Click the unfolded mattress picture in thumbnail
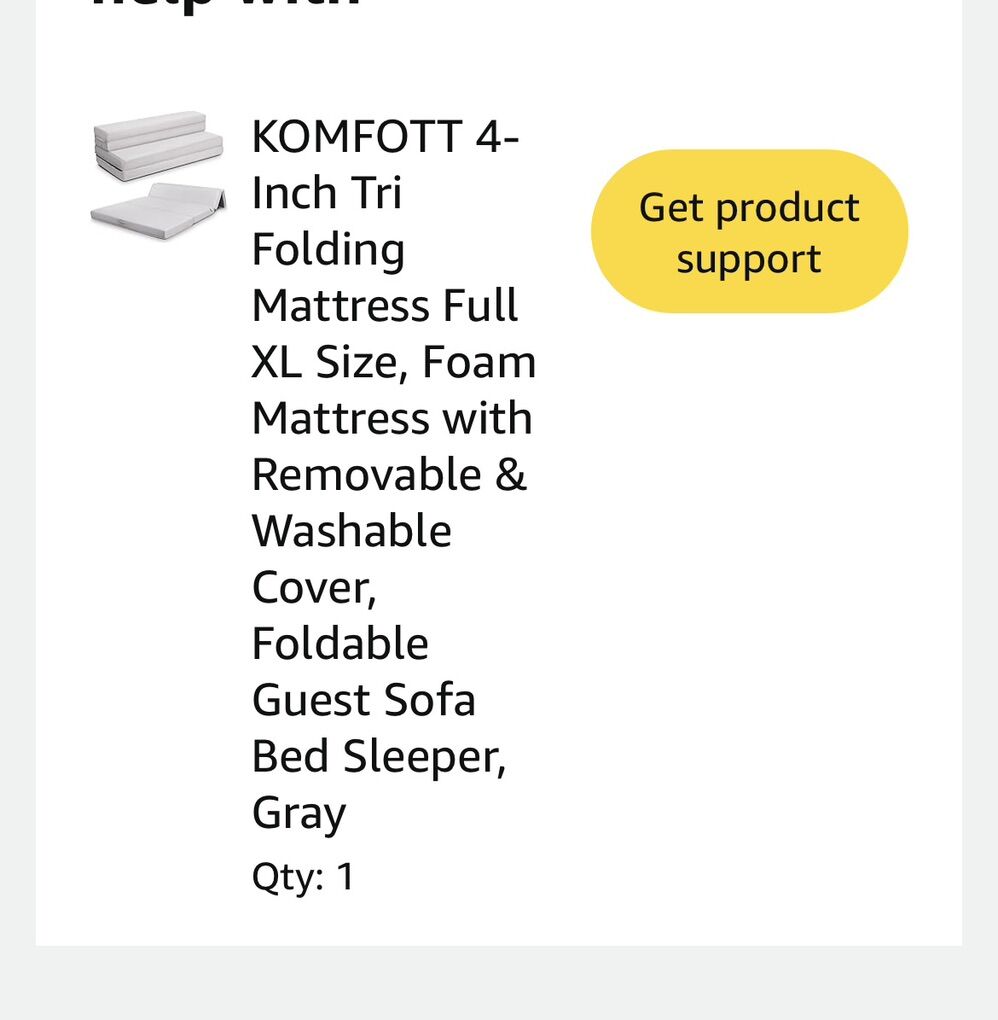 click(158, 206)
